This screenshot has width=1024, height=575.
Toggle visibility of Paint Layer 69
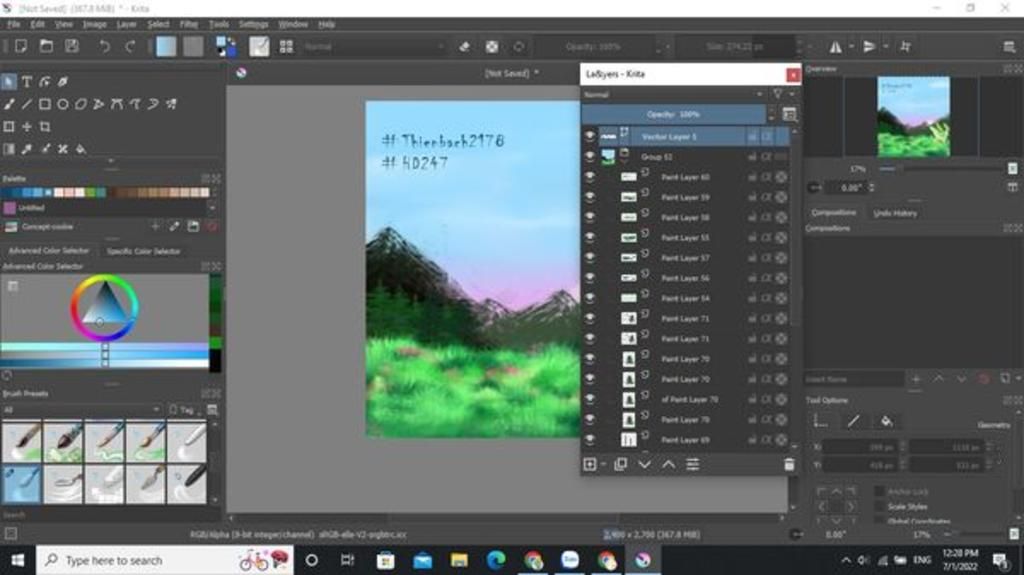click(x=590, y=440)
